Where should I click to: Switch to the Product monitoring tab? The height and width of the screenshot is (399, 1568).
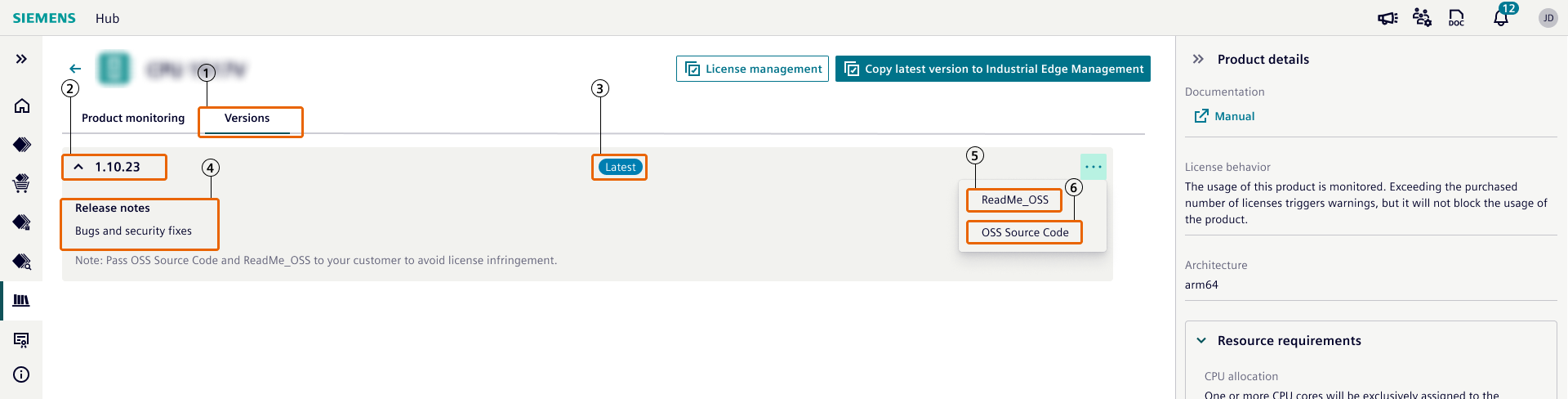(x=133, y=118)
